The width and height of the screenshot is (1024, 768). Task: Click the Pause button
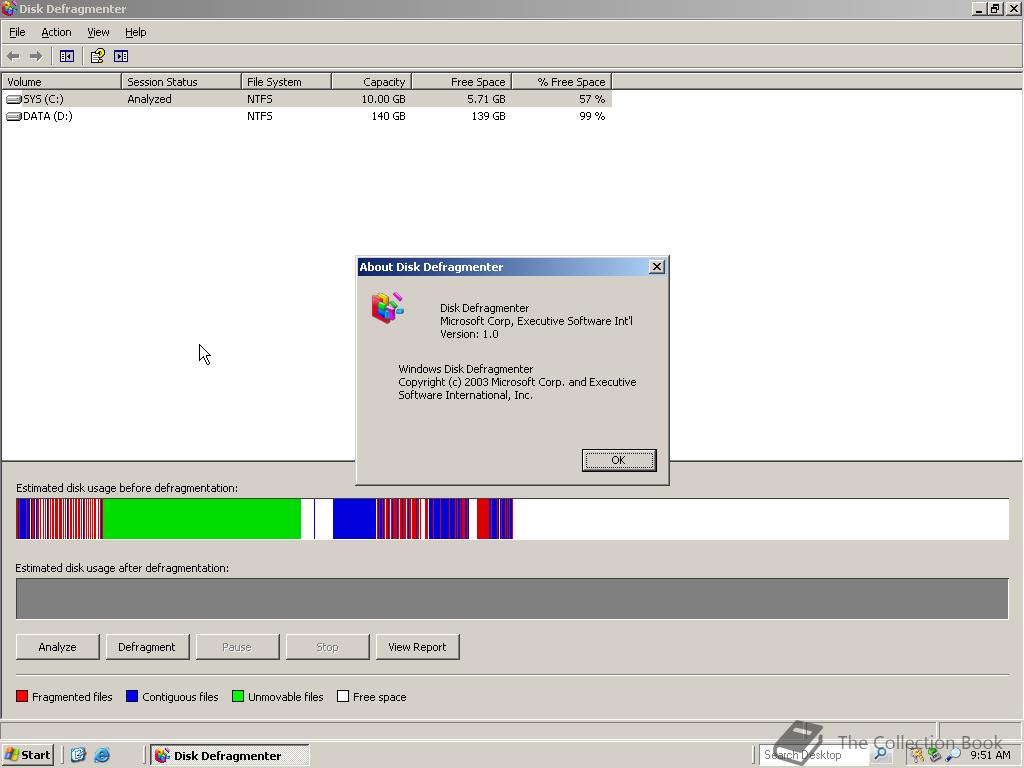point(237,647)
